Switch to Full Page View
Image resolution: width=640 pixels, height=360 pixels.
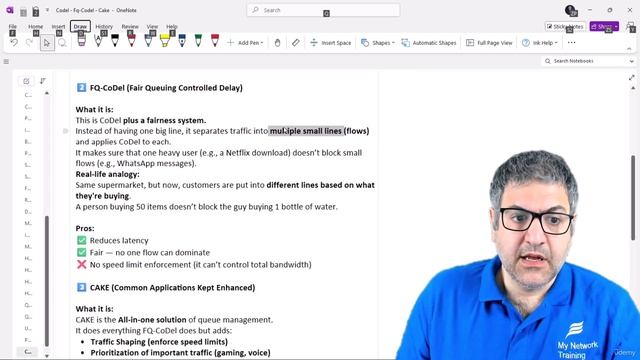click(x=489, y=42)
